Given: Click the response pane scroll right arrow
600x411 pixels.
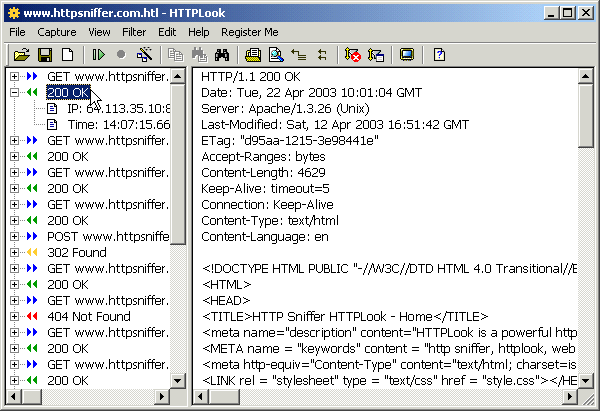Looking at the screenshot, I should point(570,396).
